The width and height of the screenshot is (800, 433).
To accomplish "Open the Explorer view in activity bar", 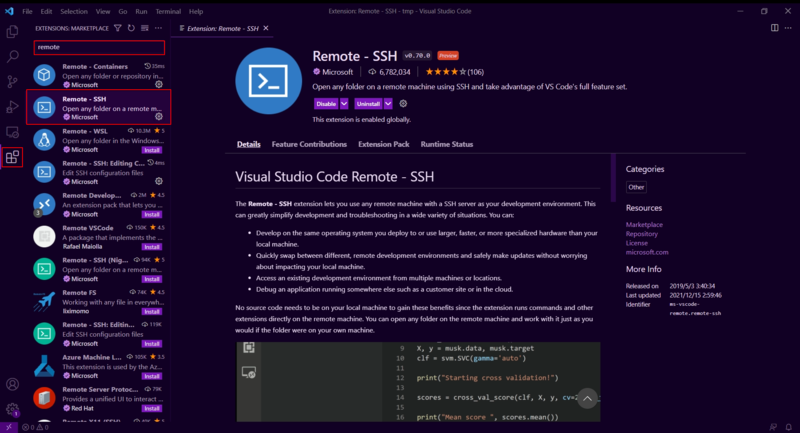I will 12,32.
